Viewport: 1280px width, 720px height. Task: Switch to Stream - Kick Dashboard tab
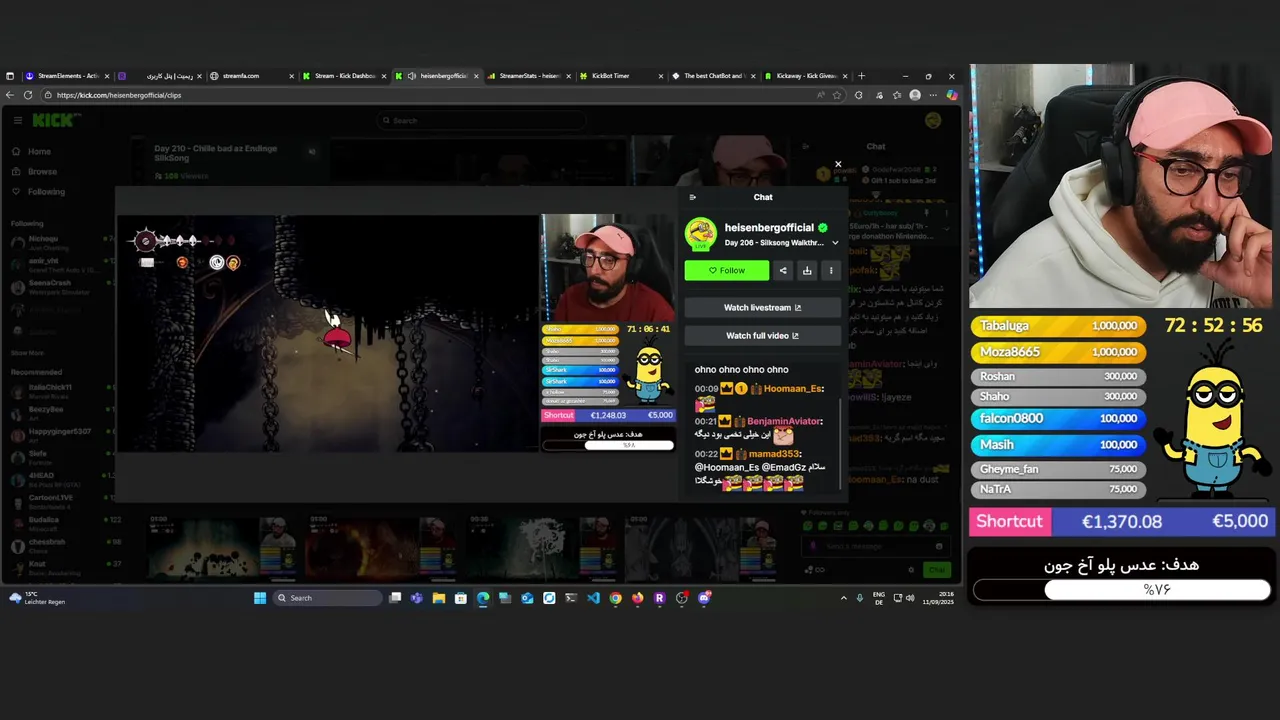(x=344, y=76)
